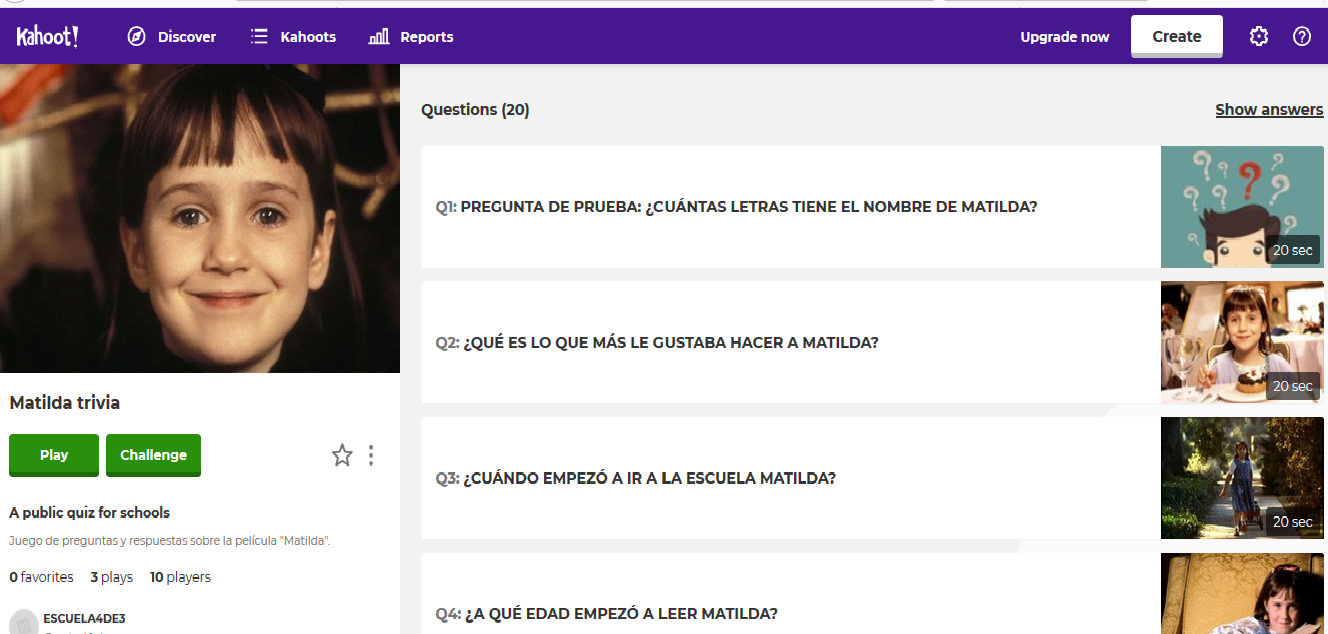Click the ESCUELA4DE3 author avatar

point(23,622)
